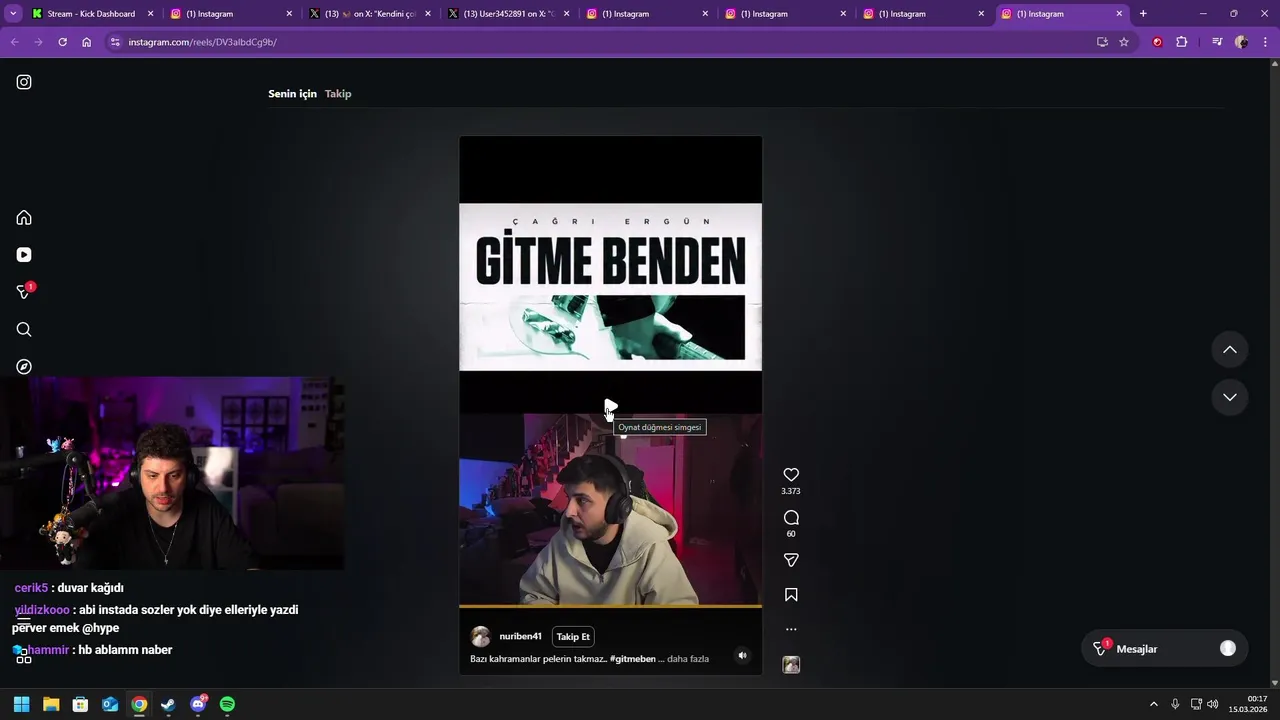The height and width of the screenshot is (720, 1280).
Task: Switch to Senin için tab
Action: (292, 94)
